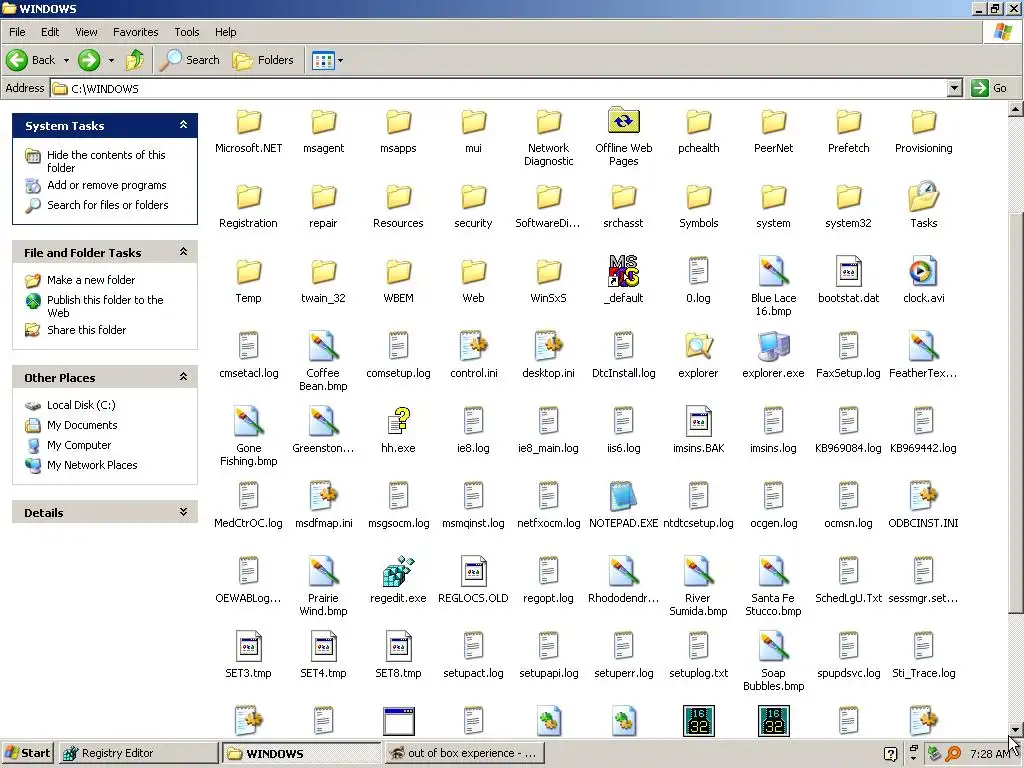Toggle the Folders pane button

(x=263, y=60)
